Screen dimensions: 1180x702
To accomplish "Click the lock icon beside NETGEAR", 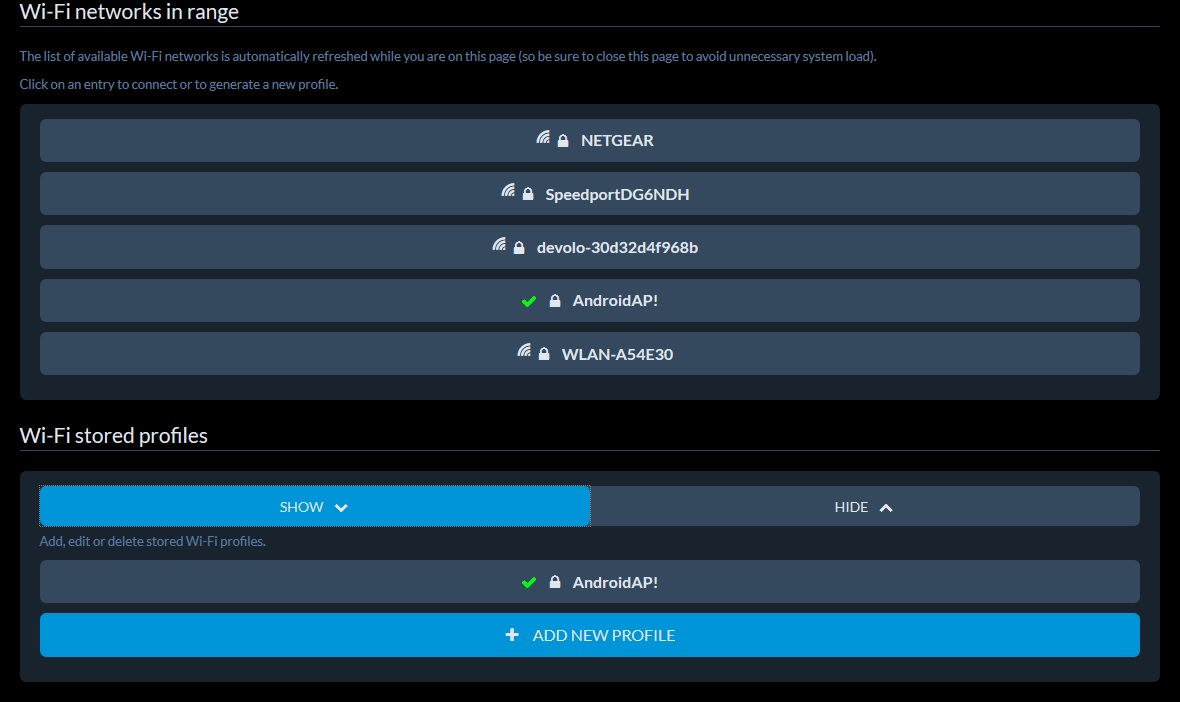I will pyautogui.click(x=563, y=141).
